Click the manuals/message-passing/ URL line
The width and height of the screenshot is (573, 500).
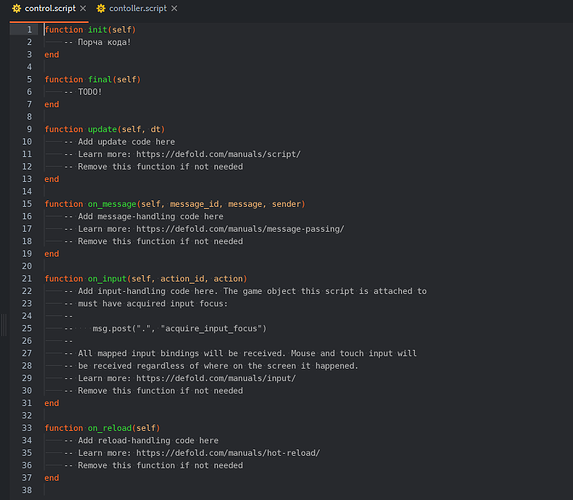point(204,229)
